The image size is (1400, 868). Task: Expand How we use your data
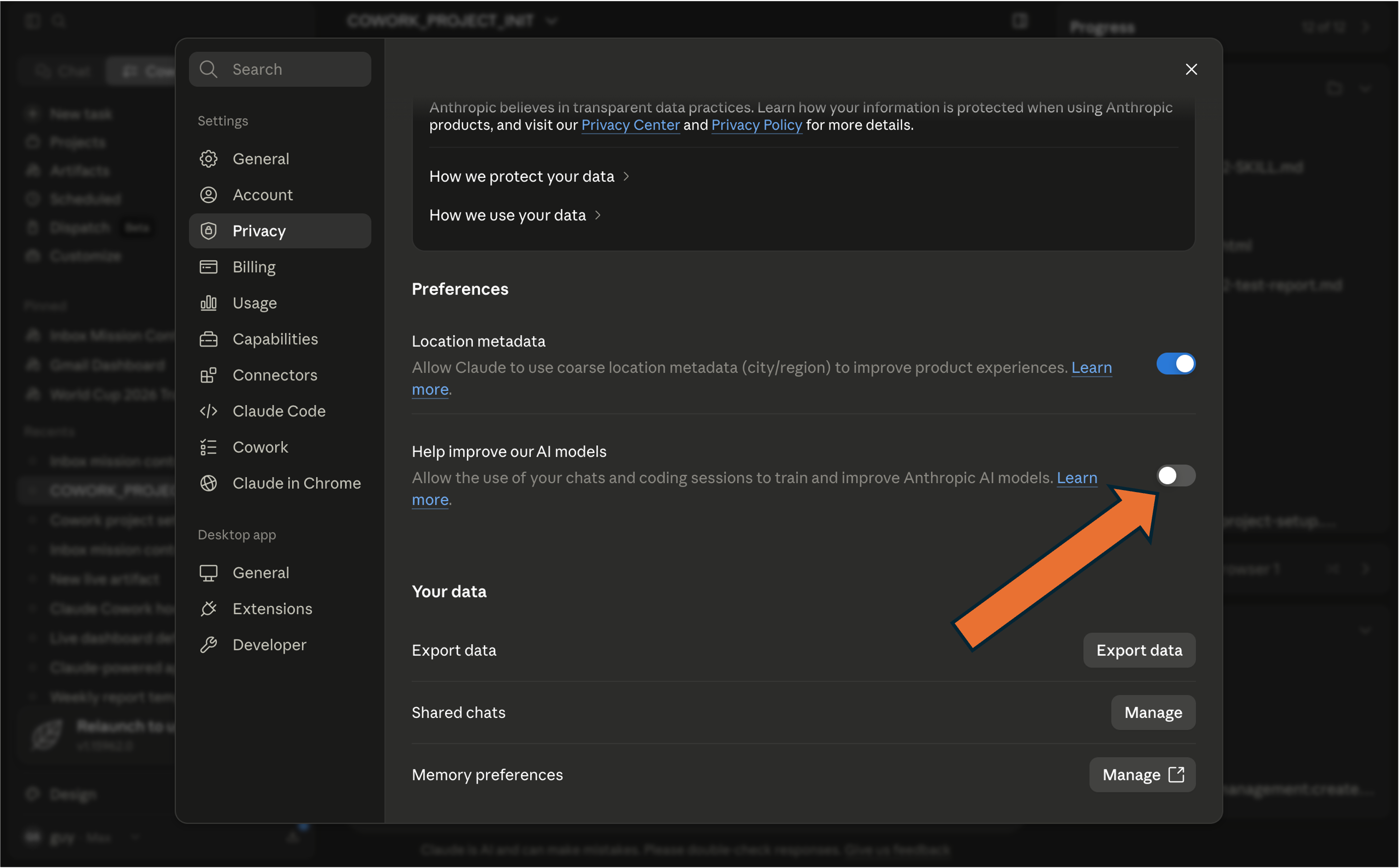(515, 215)
